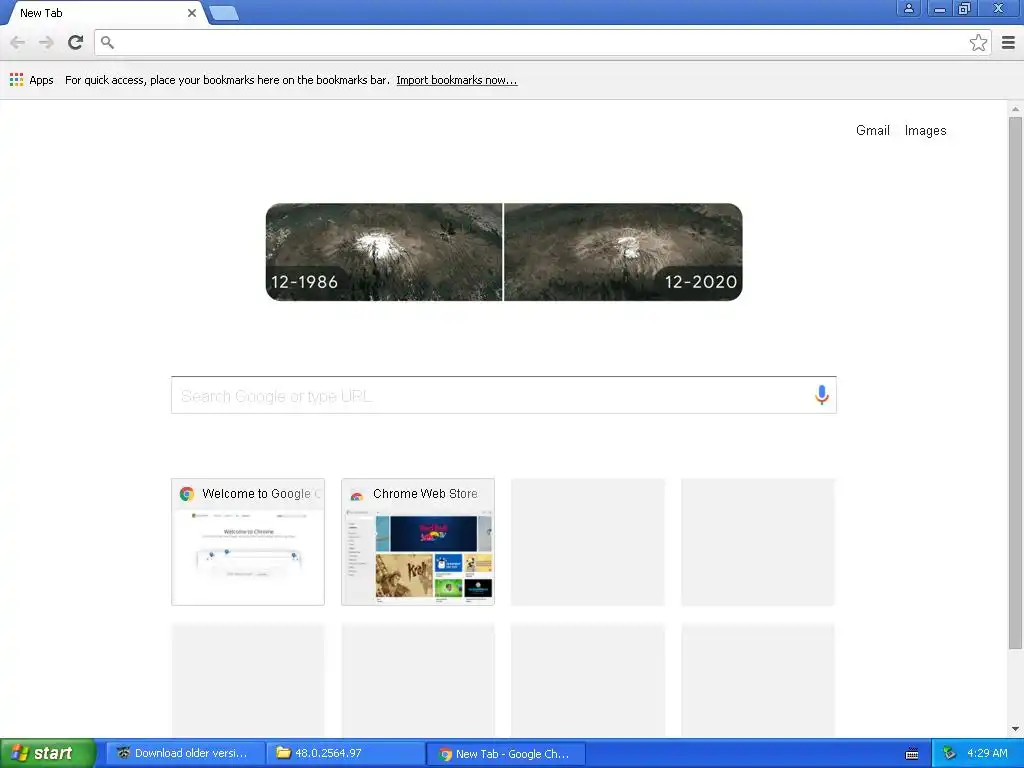Reload the page with the refresh icon
1024x768 pixels.
tap(76, 42)
